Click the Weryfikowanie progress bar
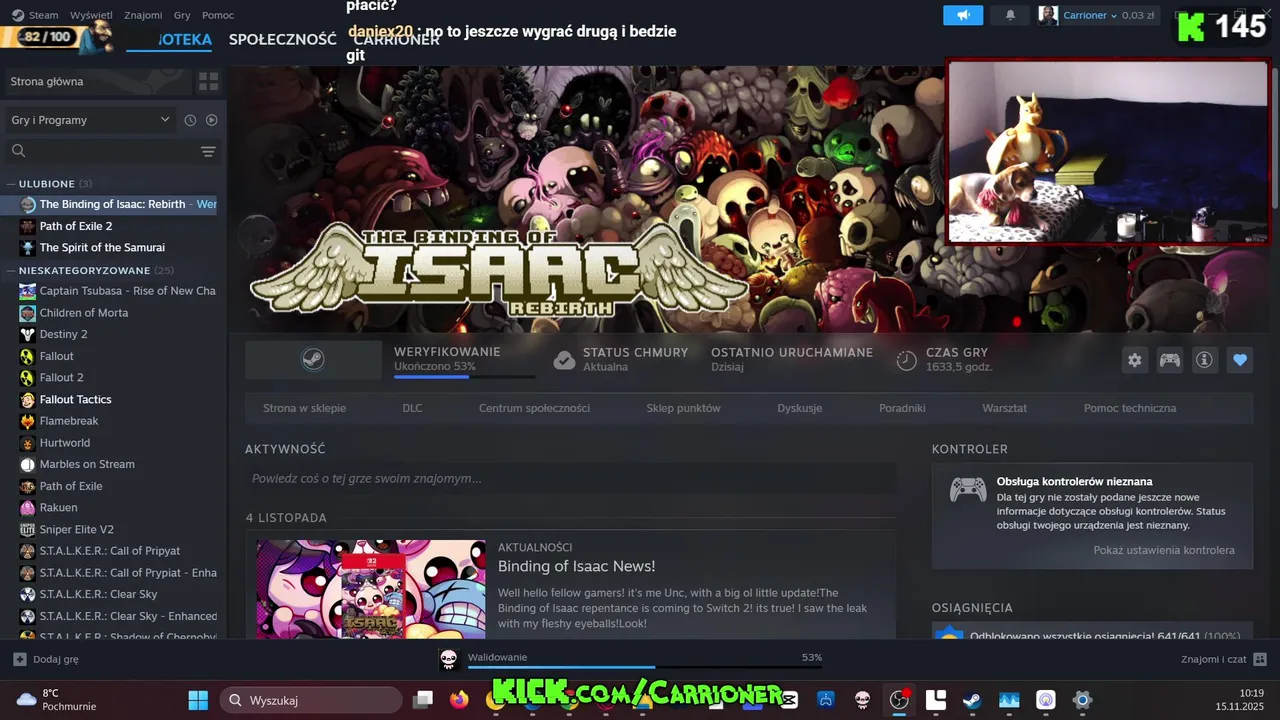1280x720 pixels. (465, 377)
